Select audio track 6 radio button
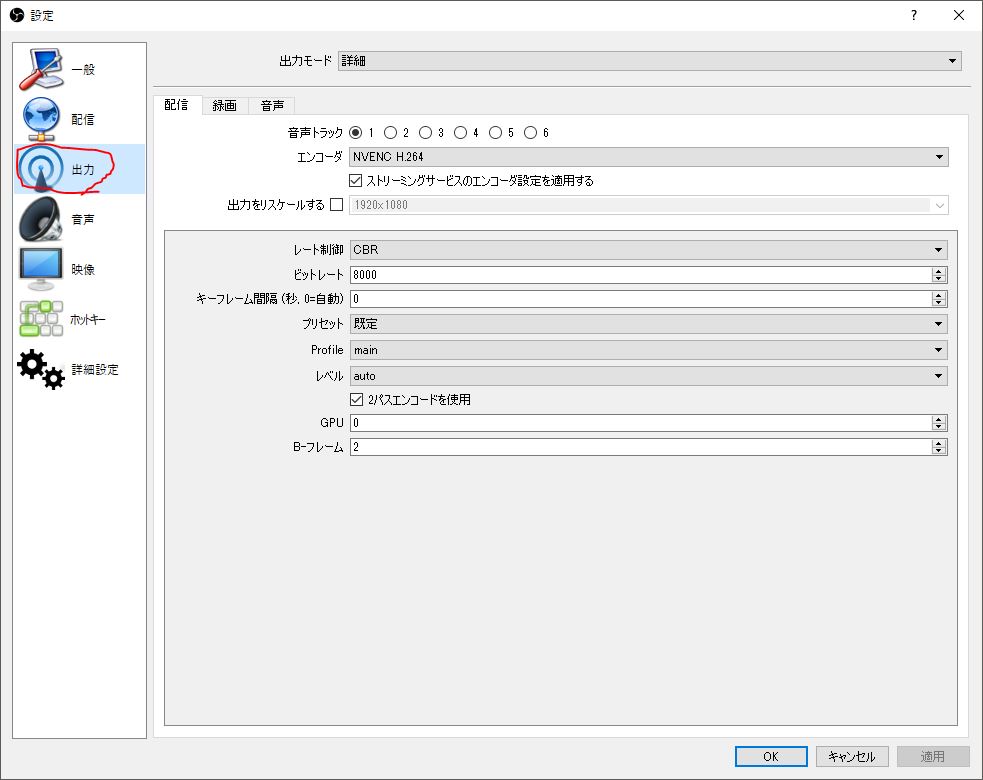The height and width of the screenshot is (780, 983). click(530, 132)
